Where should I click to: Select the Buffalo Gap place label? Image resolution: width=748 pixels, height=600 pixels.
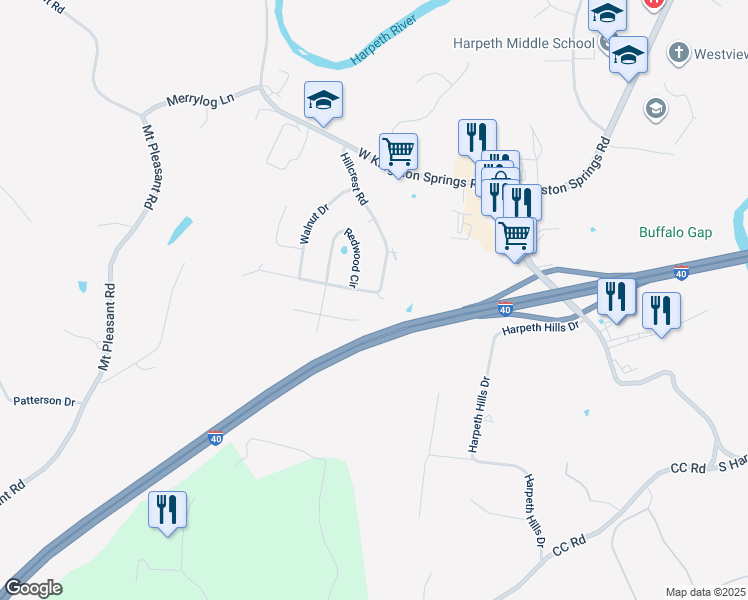tap(675, 232)
